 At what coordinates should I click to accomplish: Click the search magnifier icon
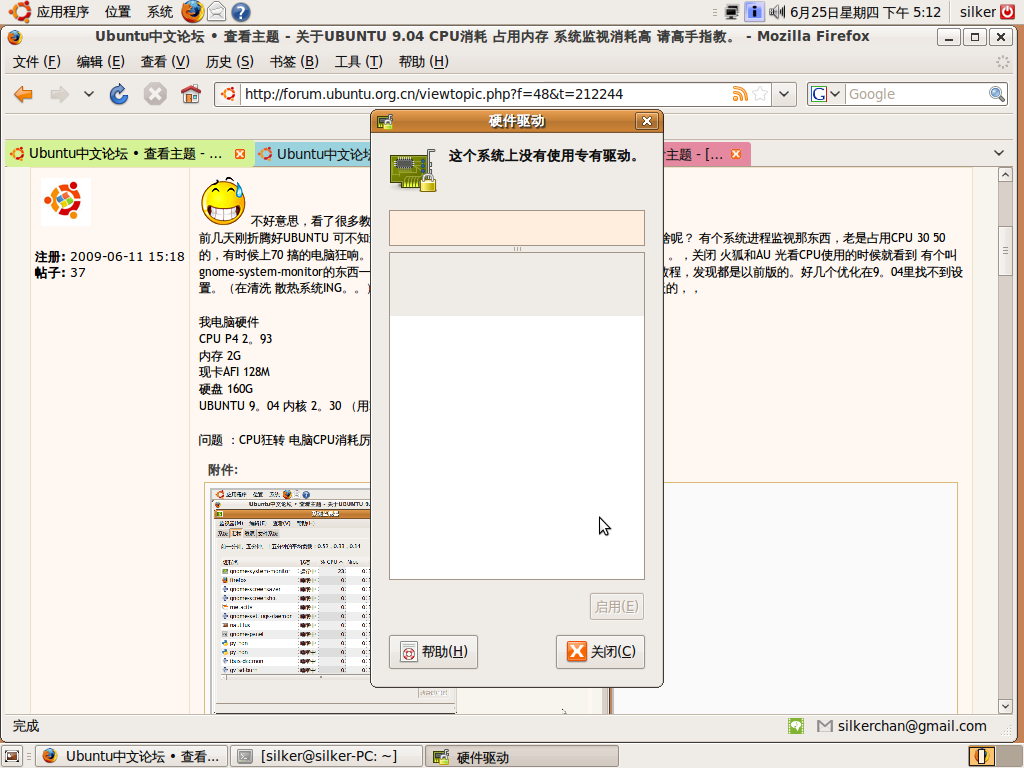(x=997, y=94)
